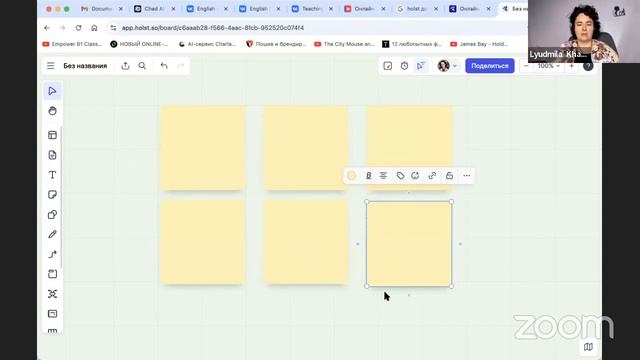
Task: Add a tag to the note
Action: [x=400, y=176]
